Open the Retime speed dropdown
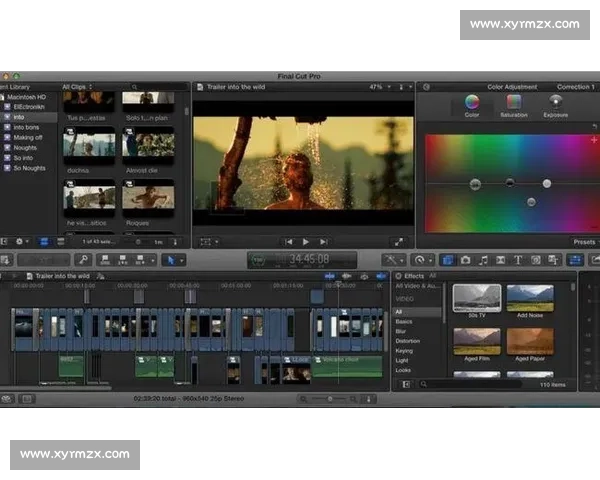 pos(422,260)
